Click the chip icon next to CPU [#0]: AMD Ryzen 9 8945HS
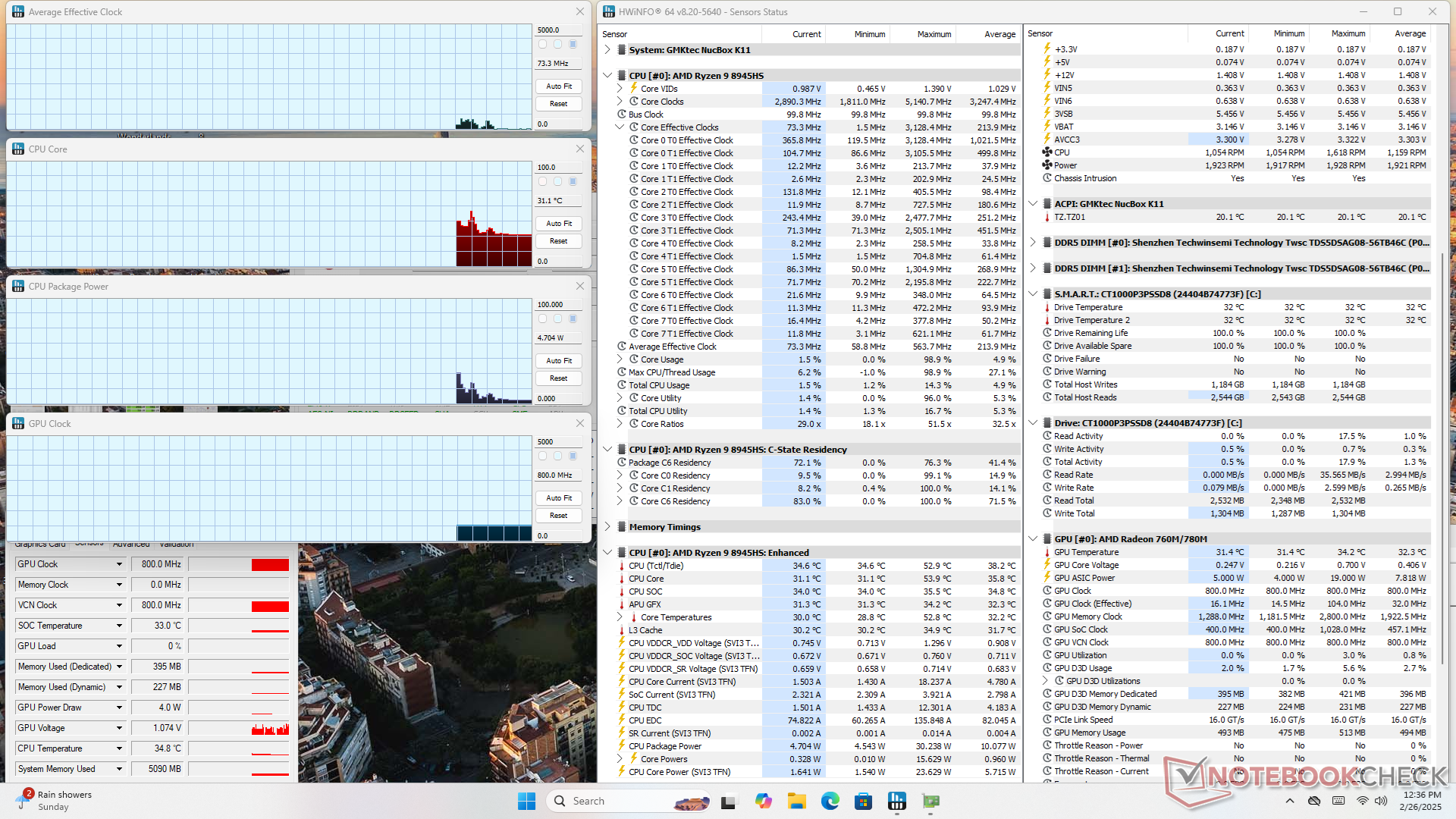Viewport: 1456px width, 819px height. 622,76
